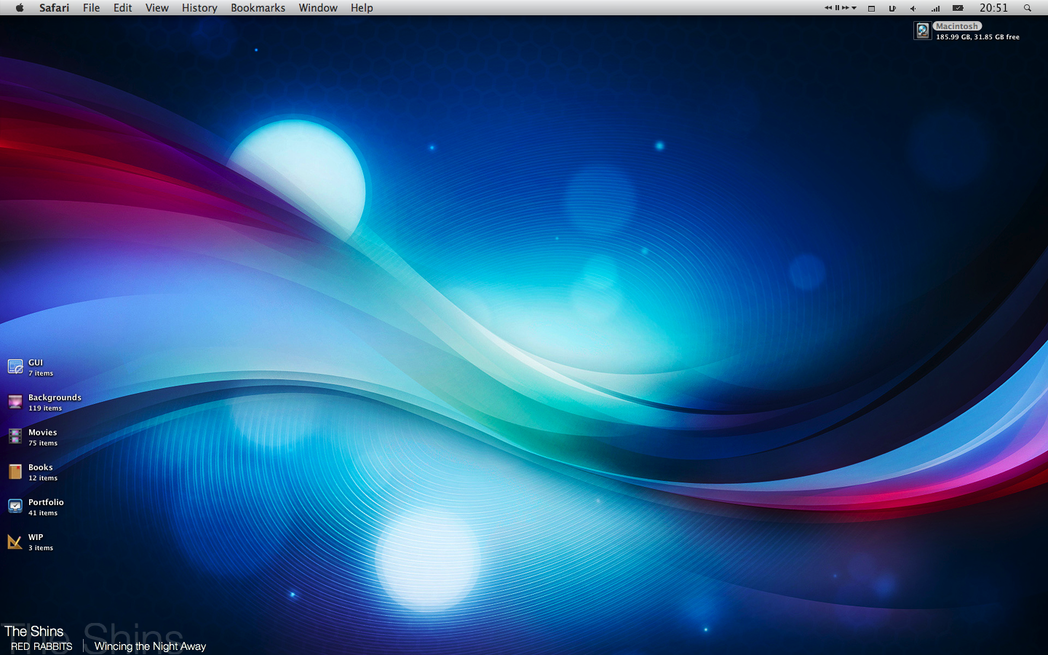Click the signal strength bars icon
This screenshot has height=655, width=1048.
tap(935, 8)
